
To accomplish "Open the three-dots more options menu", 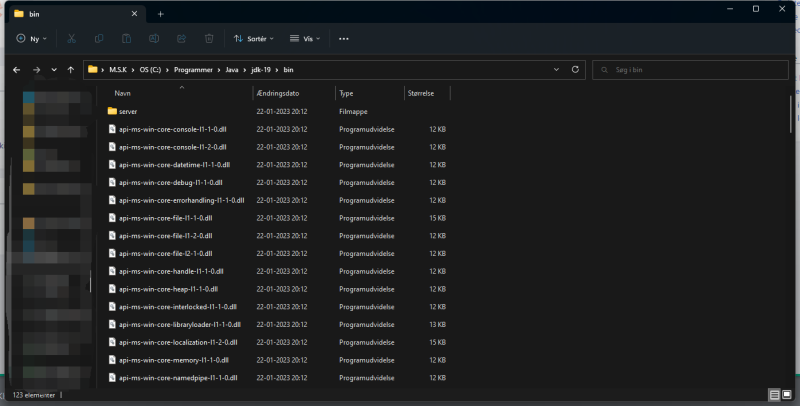I will click(343, 39).
